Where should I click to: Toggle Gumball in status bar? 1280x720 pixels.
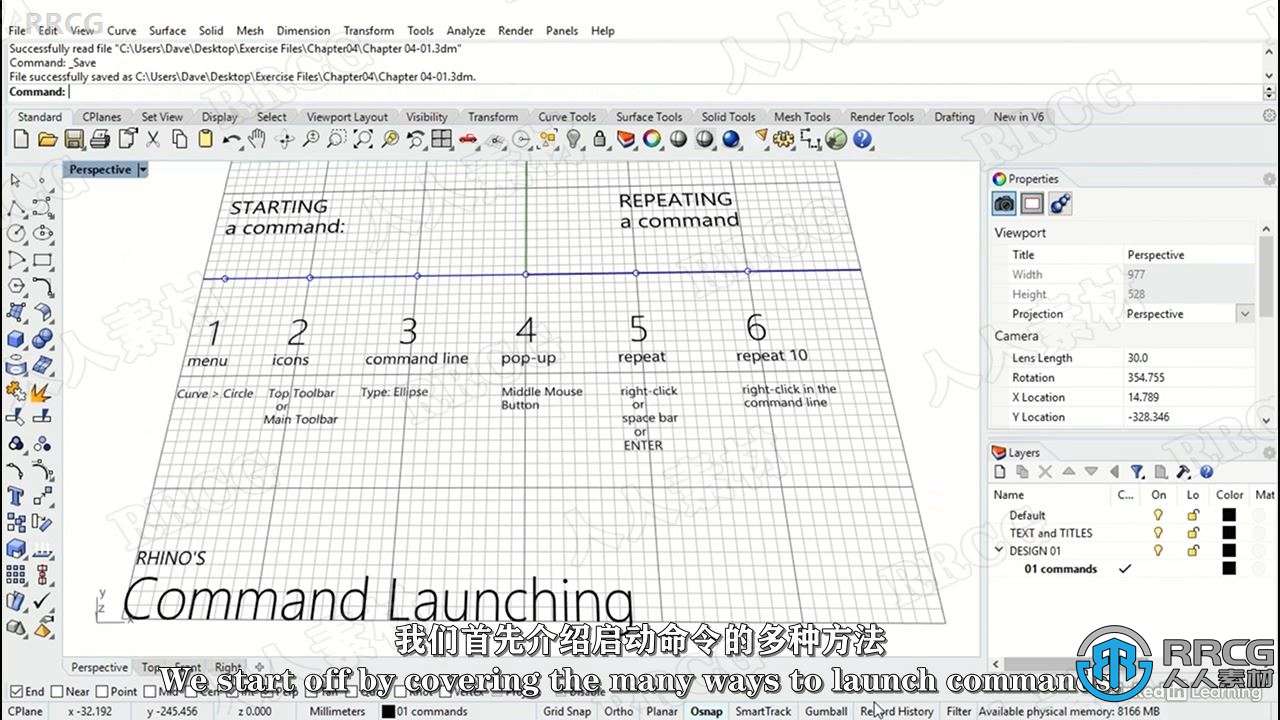[x=826, y=711]
